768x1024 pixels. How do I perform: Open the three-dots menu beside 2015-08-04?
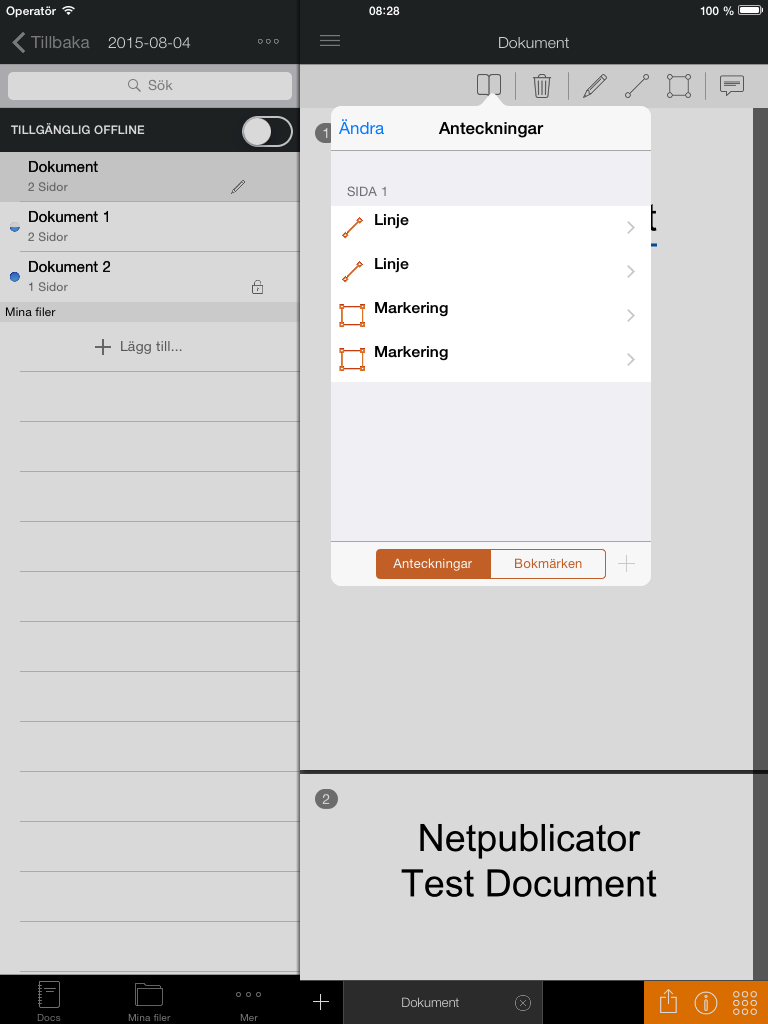[x=268, y=42]
